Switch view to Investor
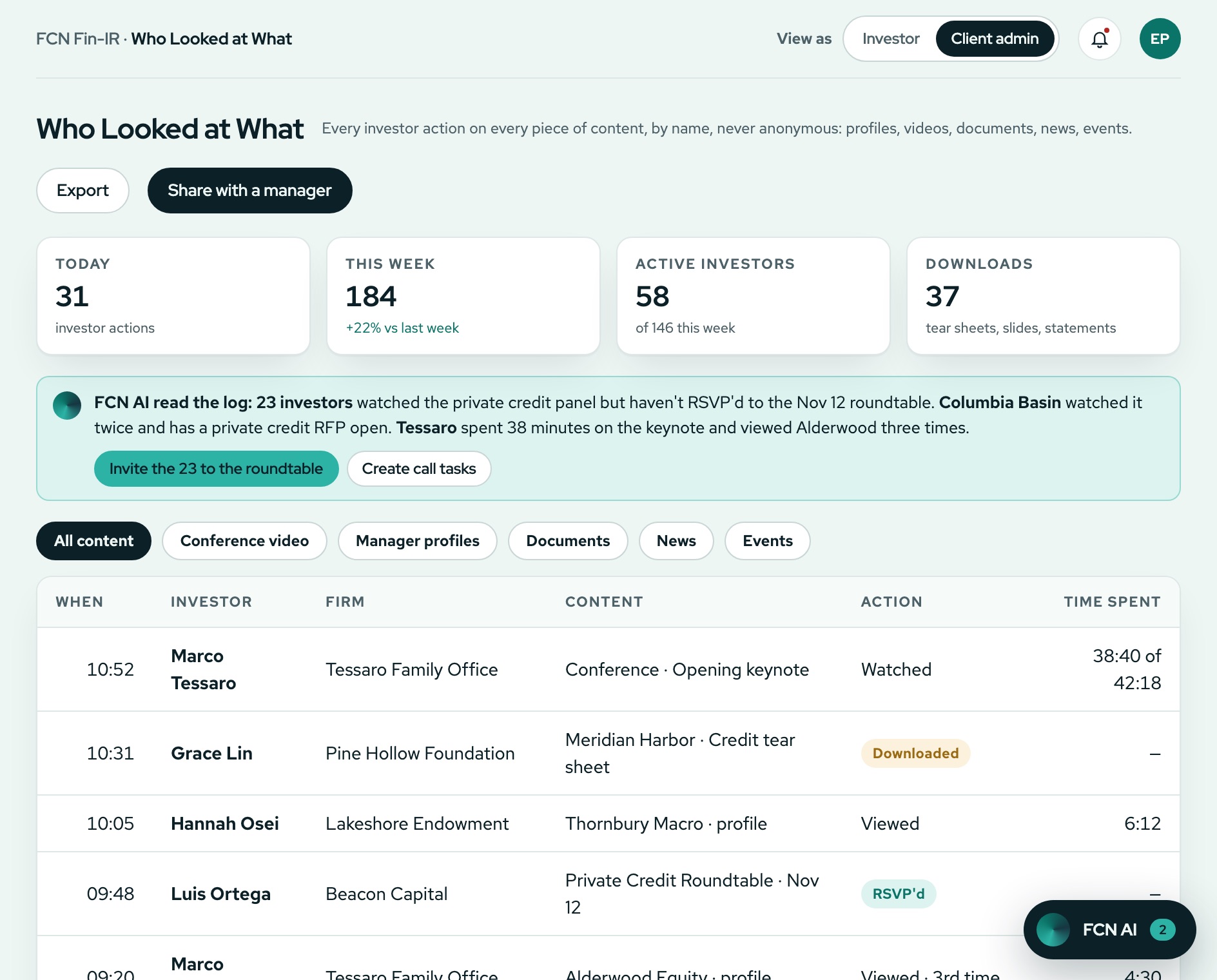Image resolution: width=1217 pixels, height=980 pixels. [890, 39]
